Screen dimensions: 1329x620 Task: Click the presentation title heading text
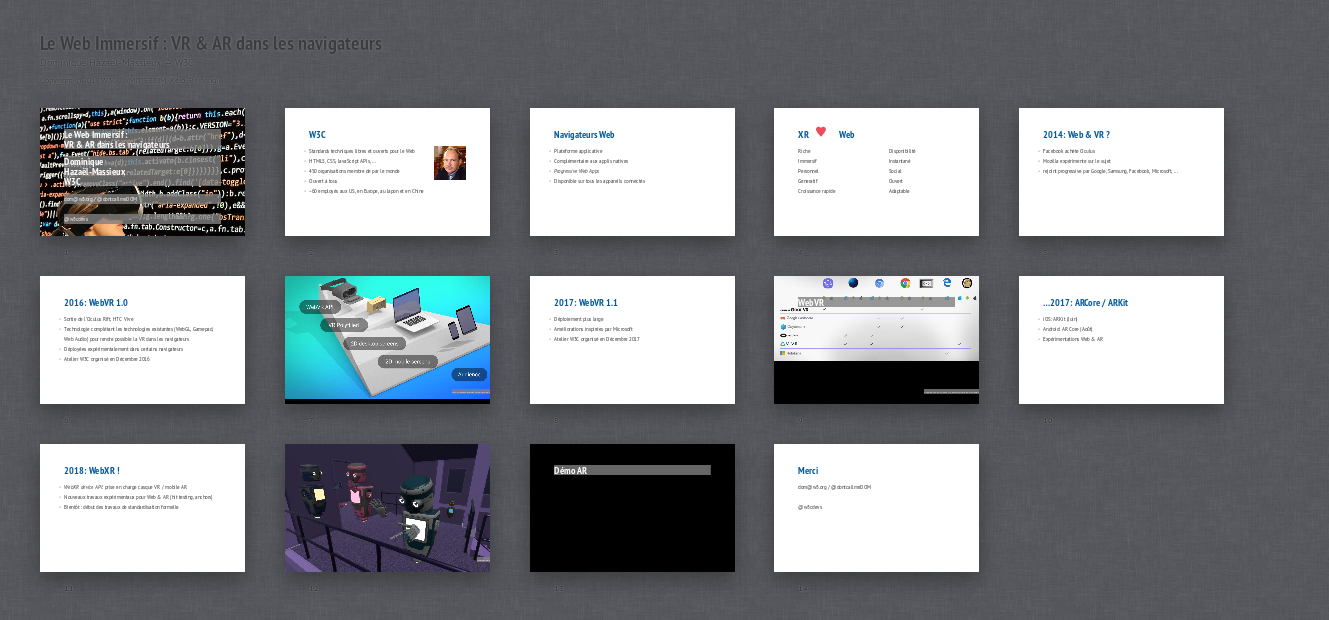click(x=210, y=44)
